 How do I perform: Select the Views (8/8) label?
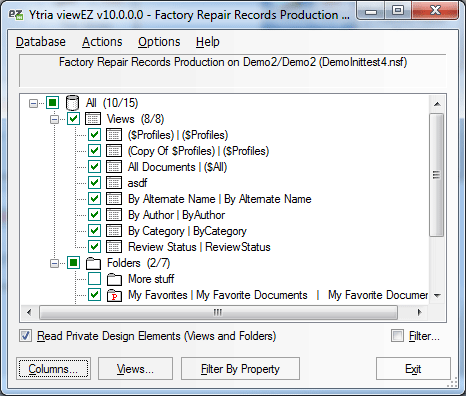[135, 119]
